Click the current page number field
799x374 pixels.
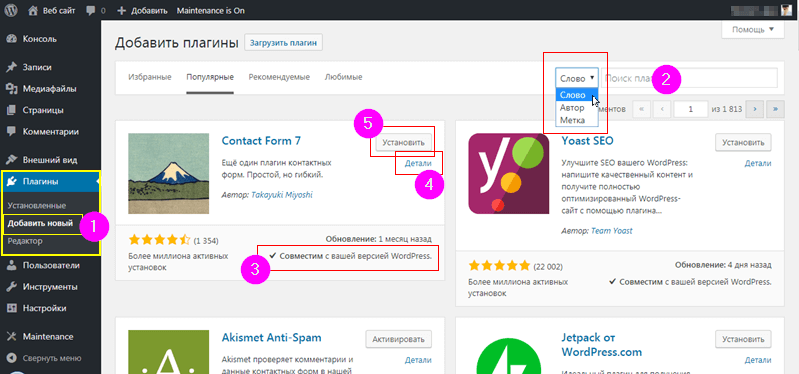691,109
